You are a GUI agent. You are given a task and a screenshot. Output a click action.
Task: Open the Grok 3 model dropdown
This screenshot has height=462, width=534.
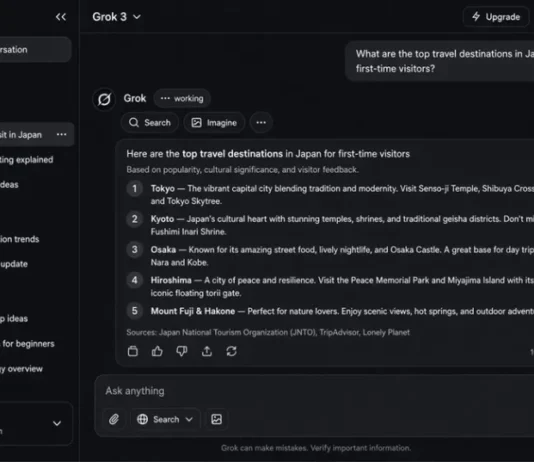click(116, 17)
